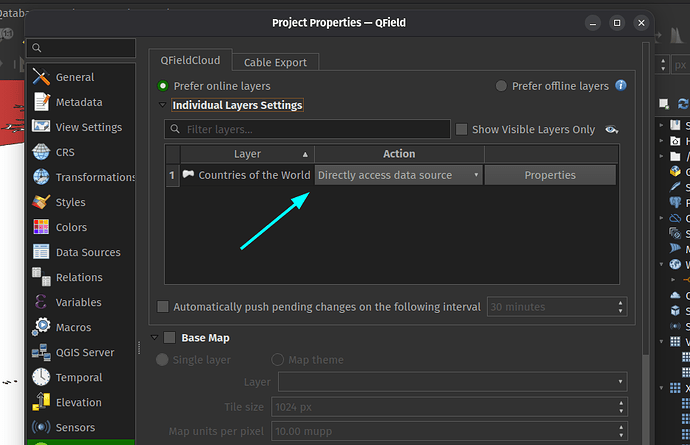
Task: Open the layer Action dropdown
Action: tap(399, 175)
